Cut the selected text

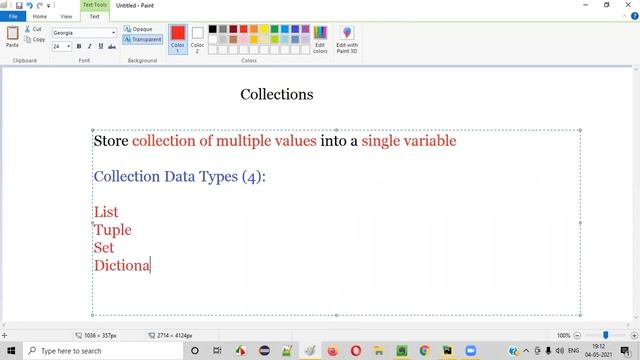click(33, 29)
